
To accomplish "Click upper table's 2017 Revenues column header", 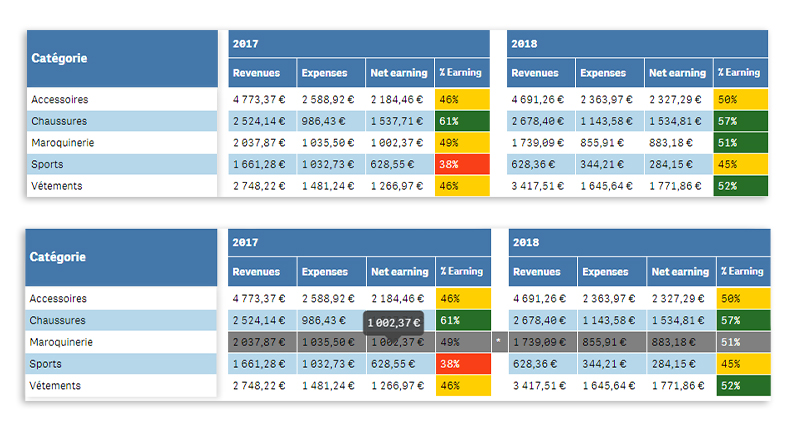I will point(262,73).
